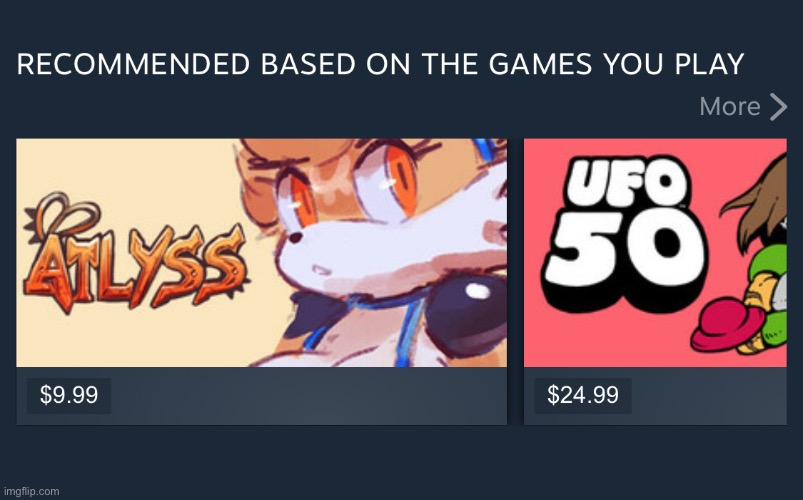Click the empty bar beside the $24.99 price
Screen dimensions: 803x500
pyautogui.click(x=709, y=395)
